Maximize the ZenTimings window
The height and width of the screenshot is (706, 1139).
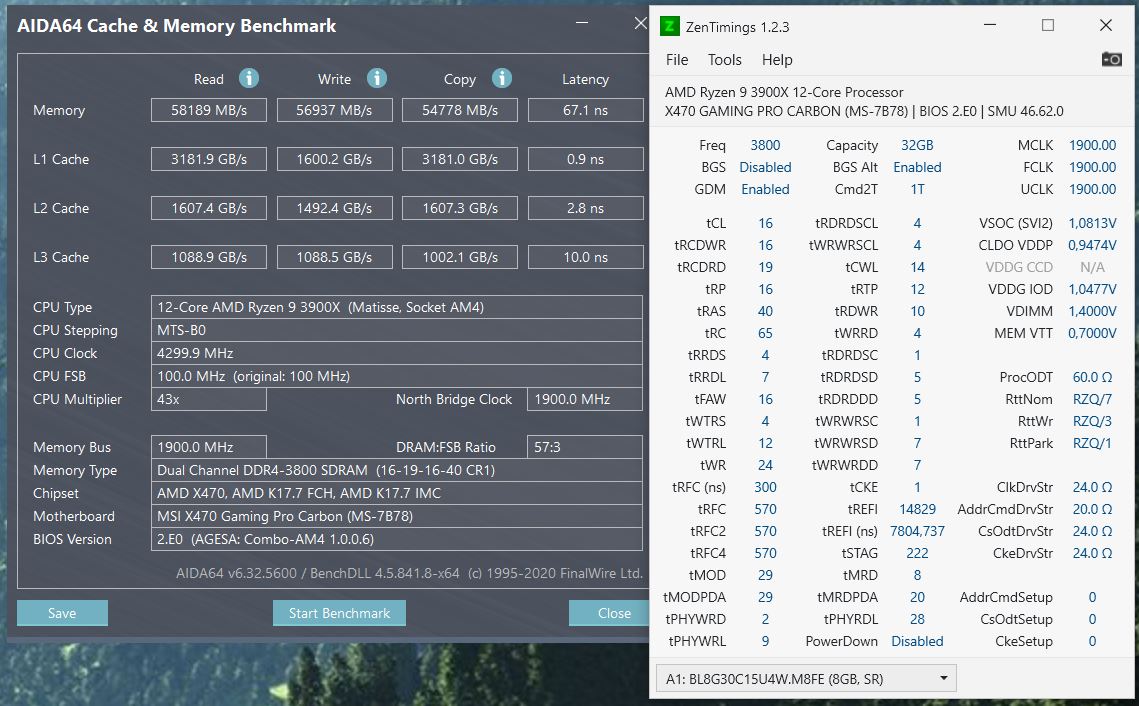[1047, 25]
